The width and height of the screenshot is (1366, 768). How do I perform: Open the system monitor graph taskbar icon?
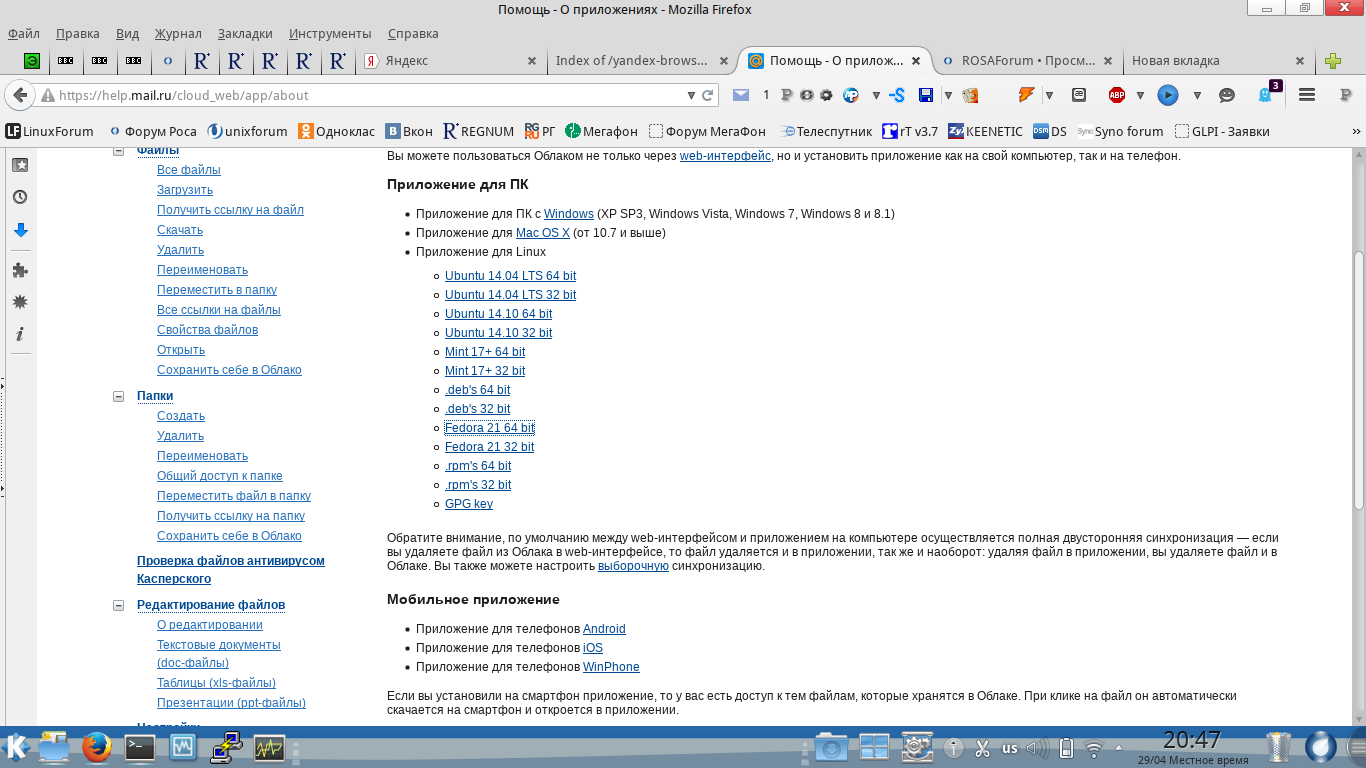tap(269, 747)
